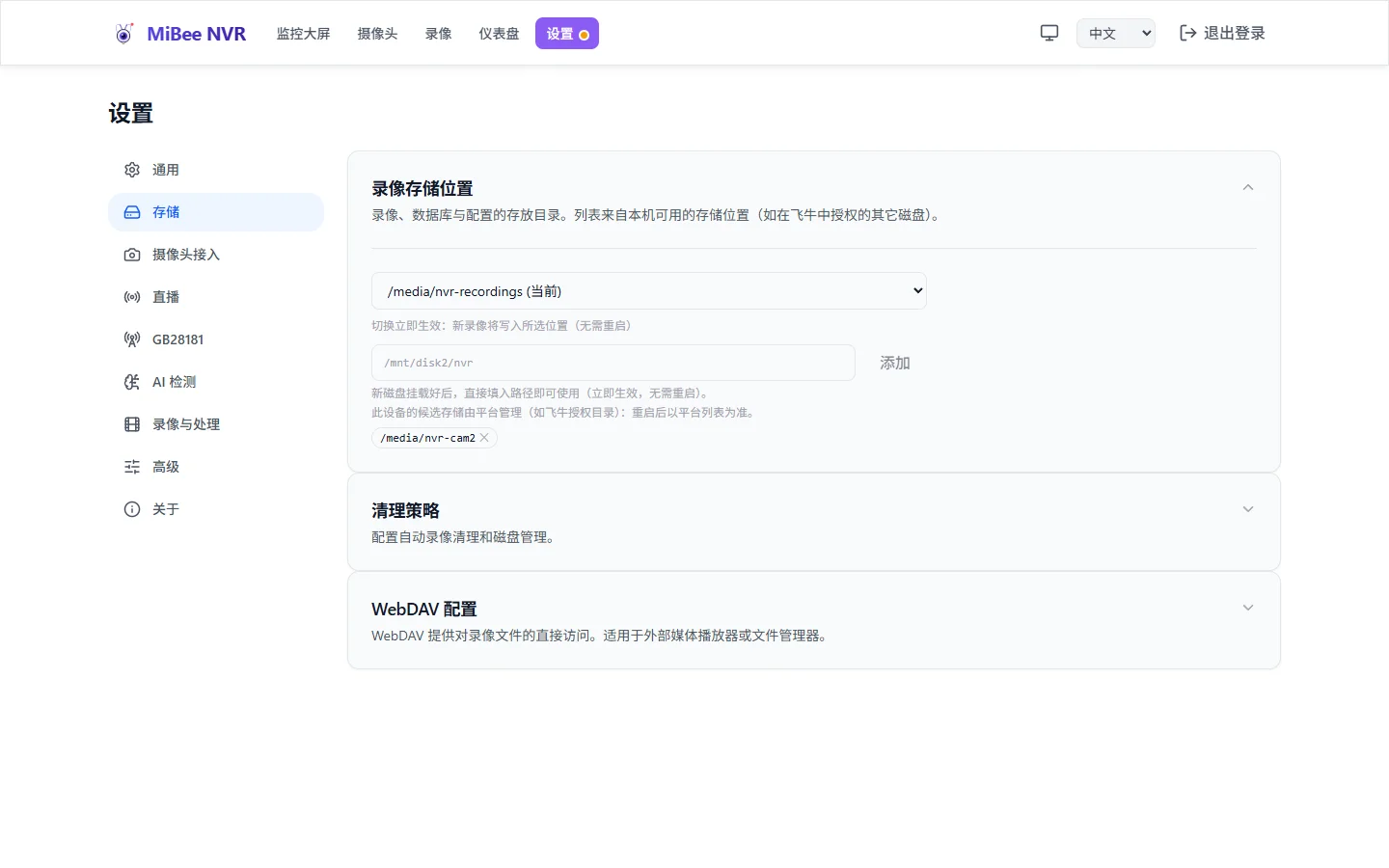
Task: Open the 监控大屏 nav item
Action: (x=303, y=34)
